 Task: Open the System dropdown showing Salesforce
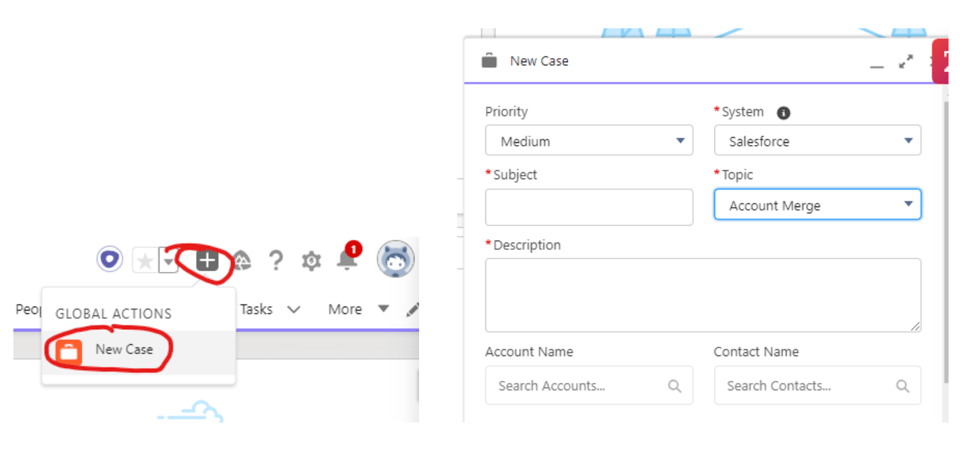pyautogui.click(x=816, y=141)
